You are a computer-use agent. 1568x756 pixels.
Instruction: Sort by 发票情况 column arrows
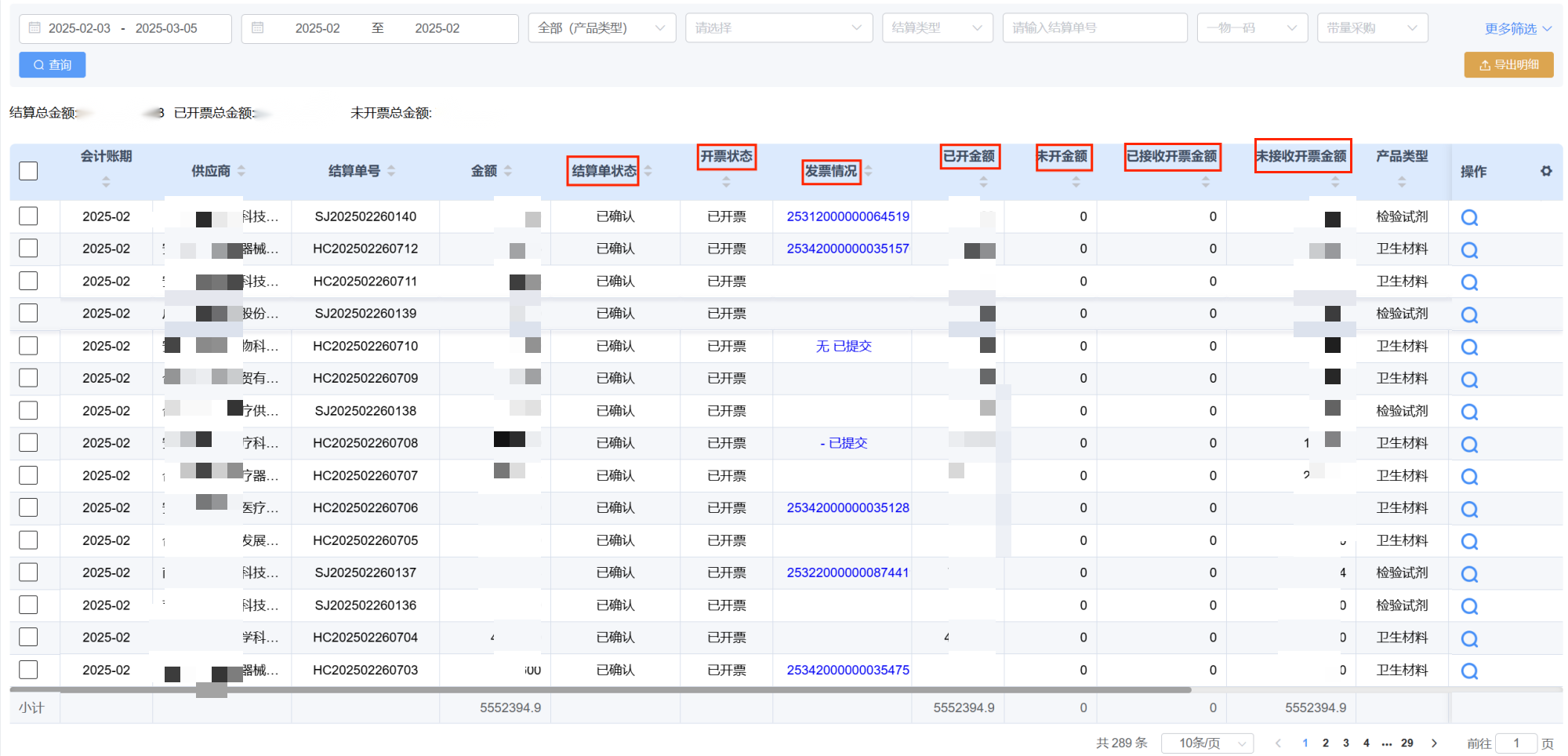[x=868, y=171]
